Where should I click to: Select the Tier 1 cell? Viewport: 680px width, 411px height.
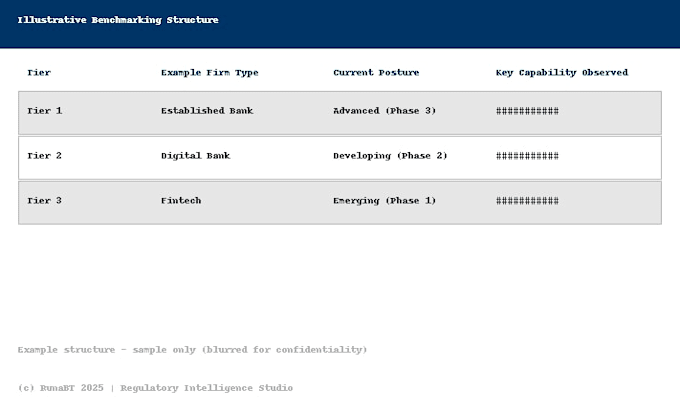coord(45,111)
